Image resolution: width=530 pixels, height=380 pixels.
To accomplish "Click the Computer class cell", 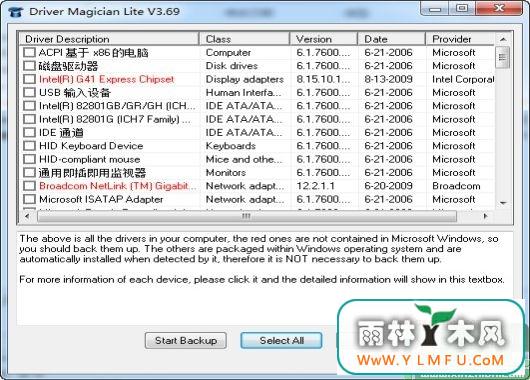I will (x=228, y=52).
